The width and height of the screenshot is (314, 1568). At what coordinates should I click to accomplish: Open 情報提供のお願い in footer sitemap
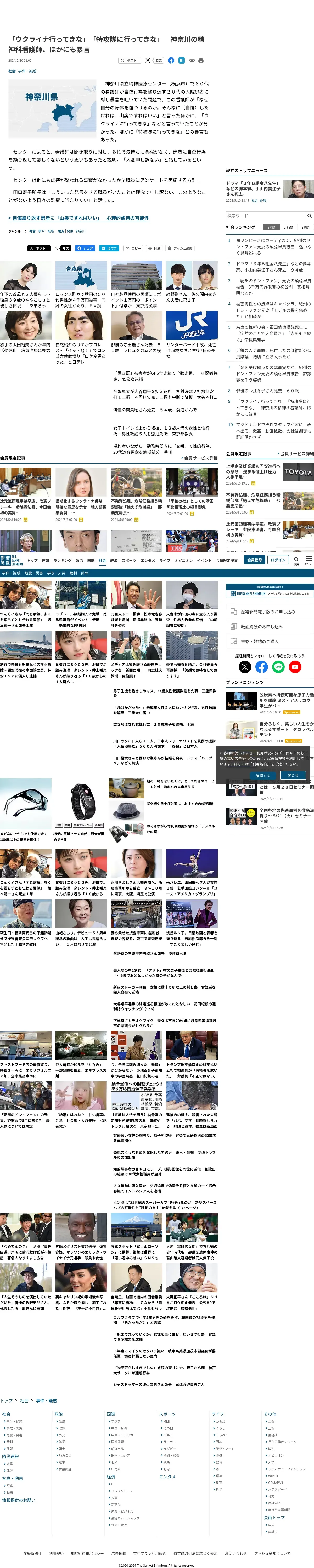click(18, 1500)
